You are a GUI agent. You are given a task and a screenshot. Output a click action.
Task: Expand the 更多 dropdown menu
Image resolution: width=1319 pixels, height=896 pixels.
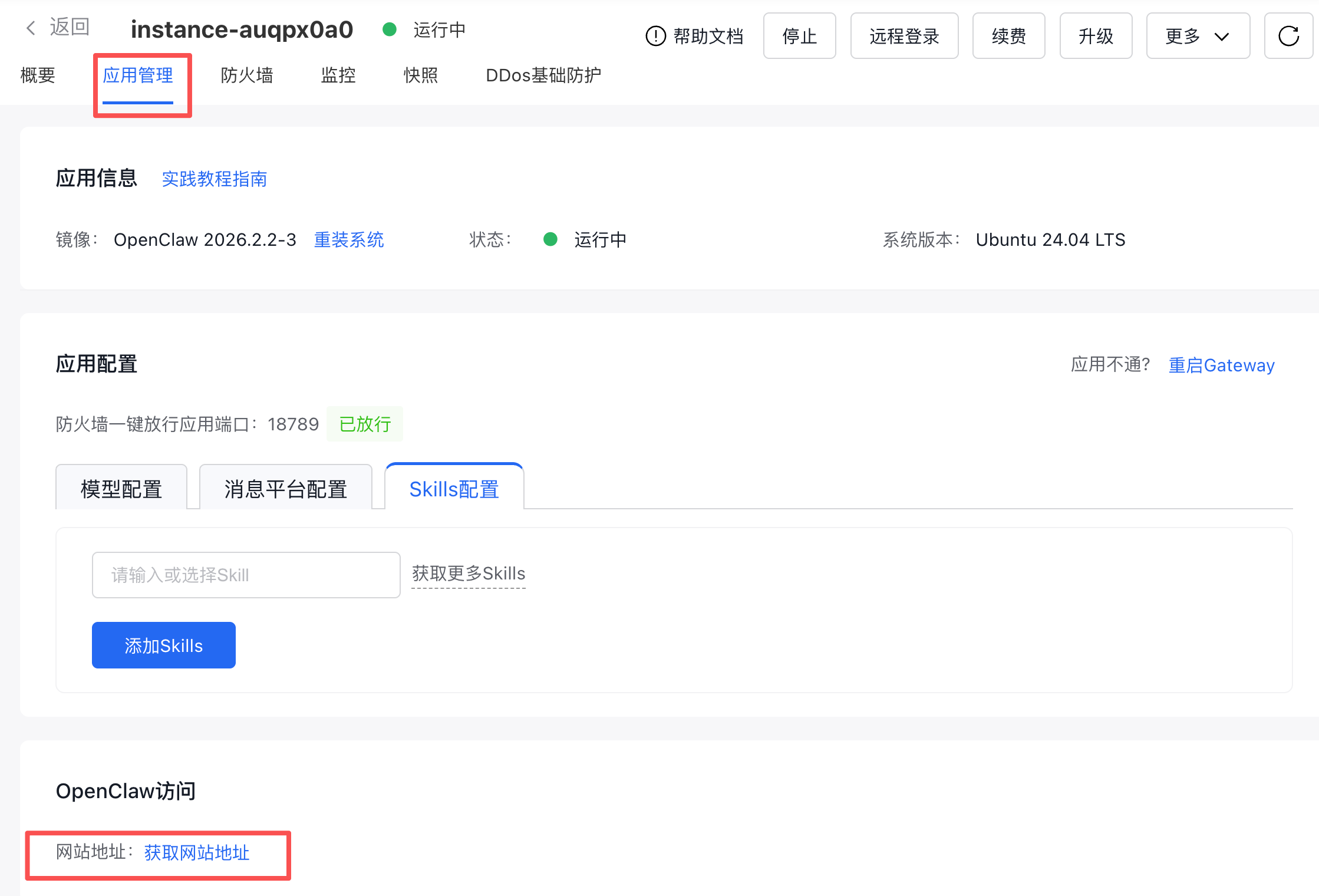[1198, 36]
